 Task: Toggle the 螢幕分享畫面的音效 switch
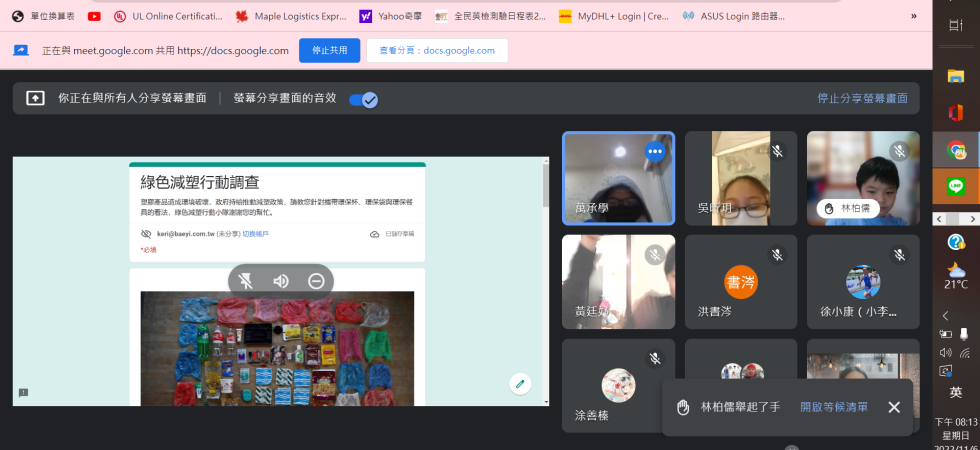[x=363, y=99]
